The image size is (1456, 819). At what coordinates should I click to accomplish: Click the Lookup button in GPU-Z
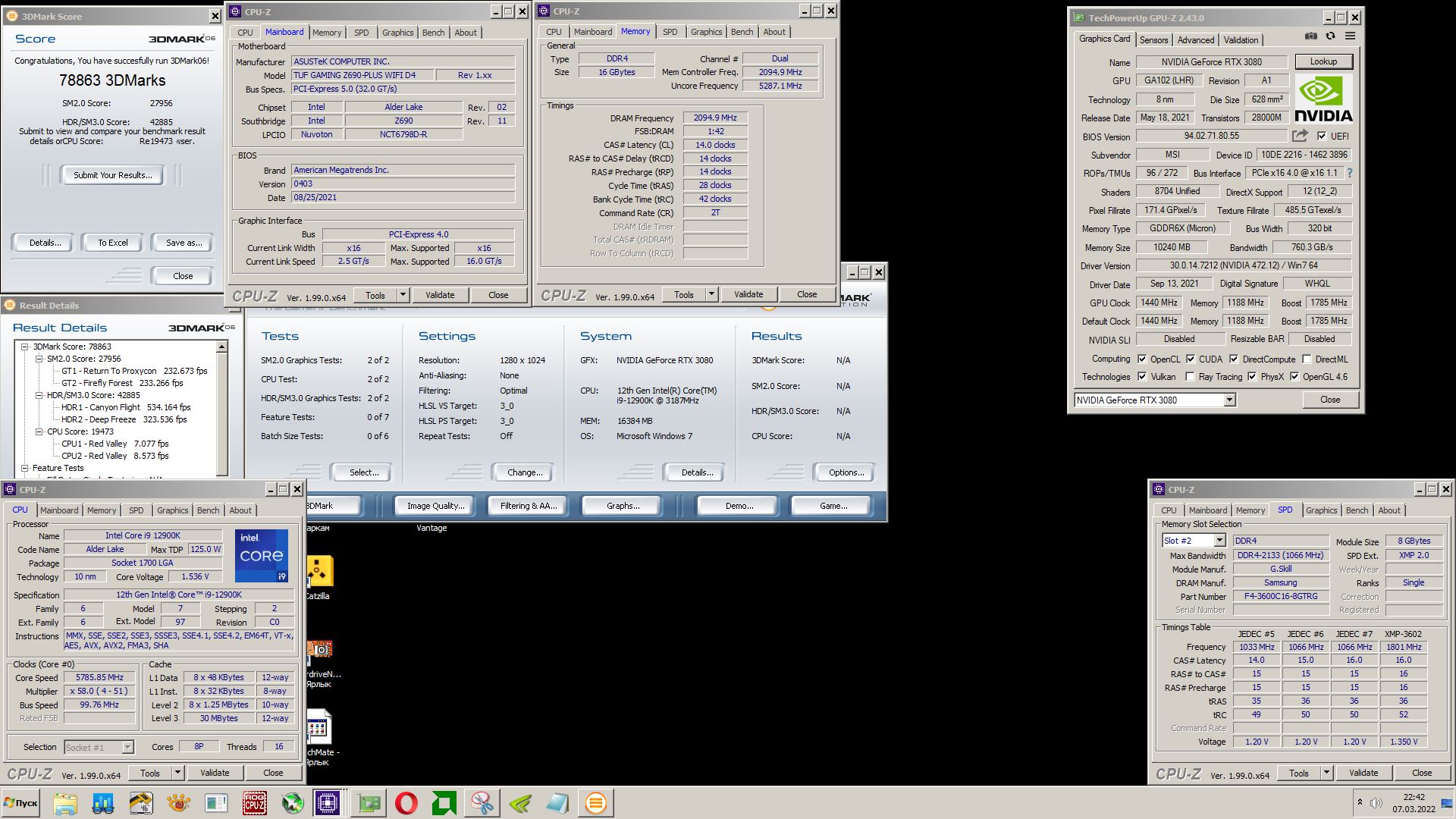point(1323,61)
